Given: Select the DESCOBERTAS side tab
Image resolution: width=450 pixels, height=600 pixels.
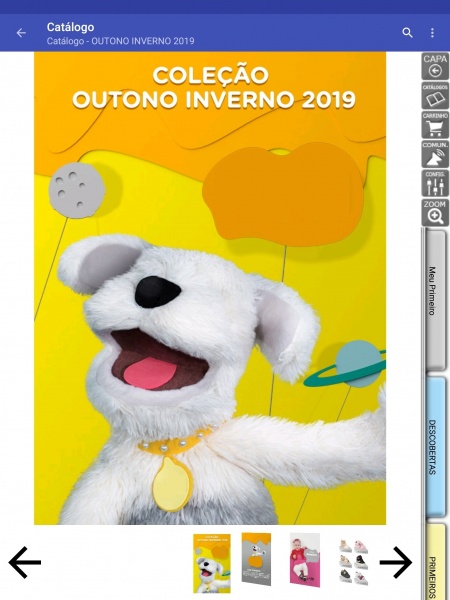Looking at the screenshot, I should [x=434, y=447].
